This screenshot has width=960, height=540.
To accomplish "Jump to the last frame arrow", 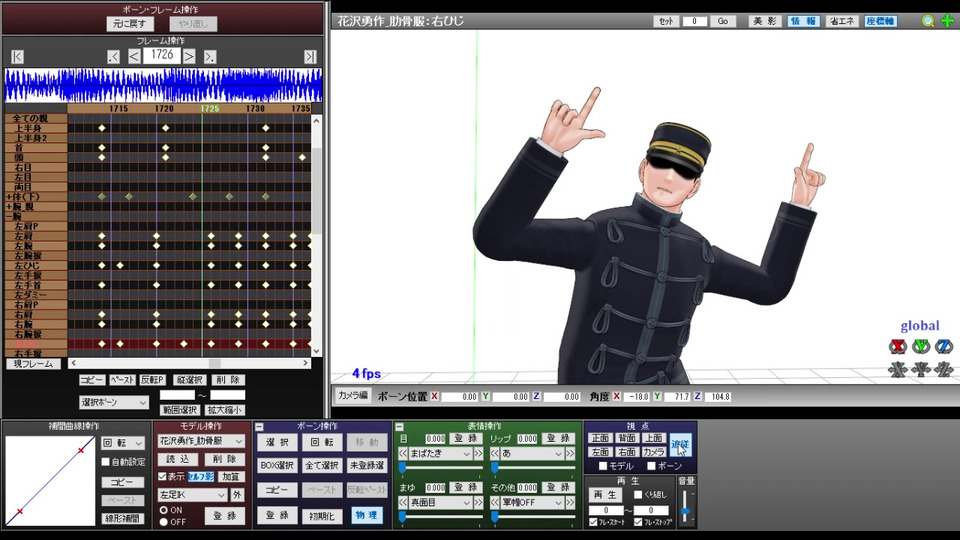I will [x=310, y=57].
